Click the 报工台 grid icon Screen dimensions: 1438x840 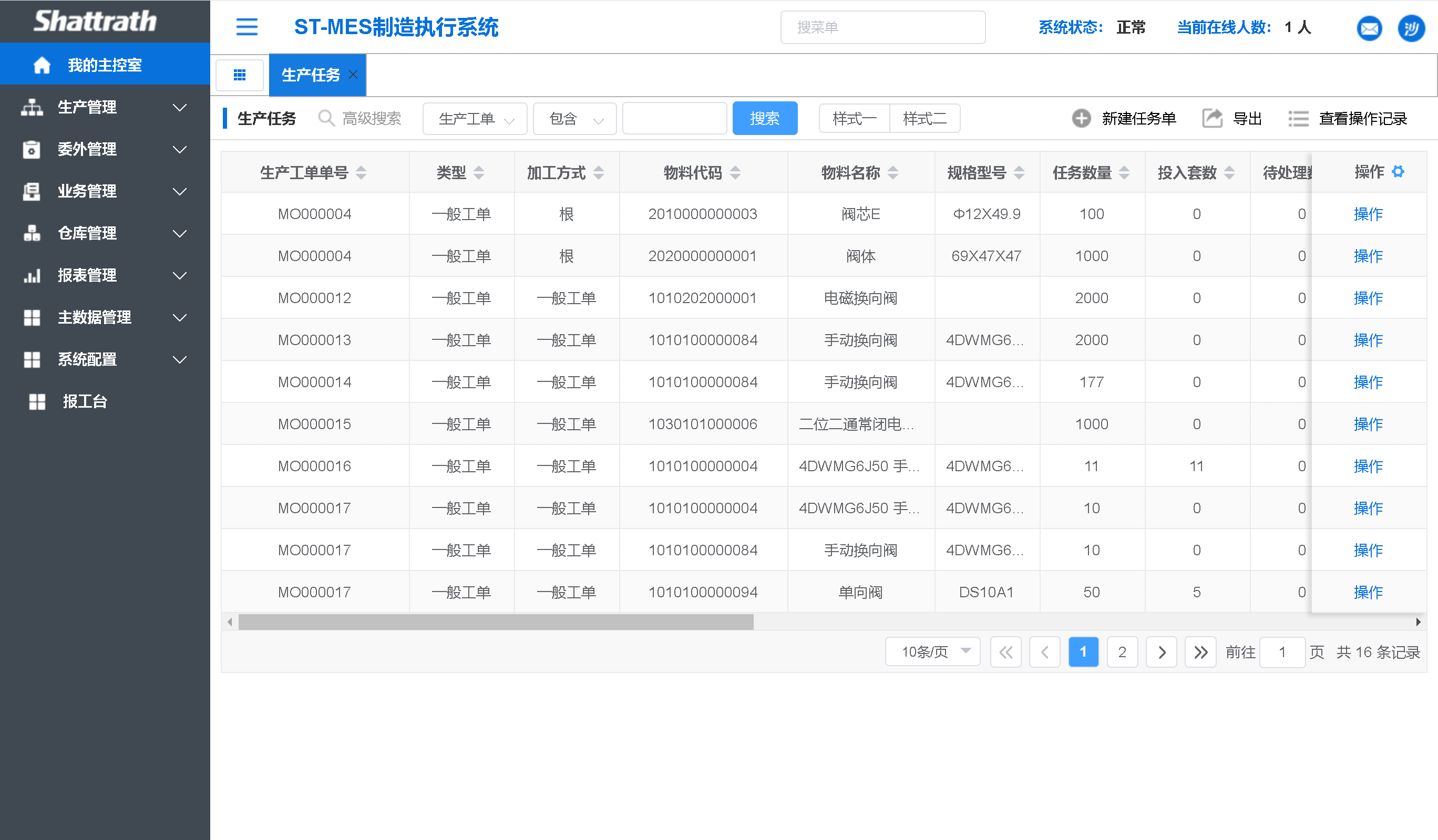37,401
